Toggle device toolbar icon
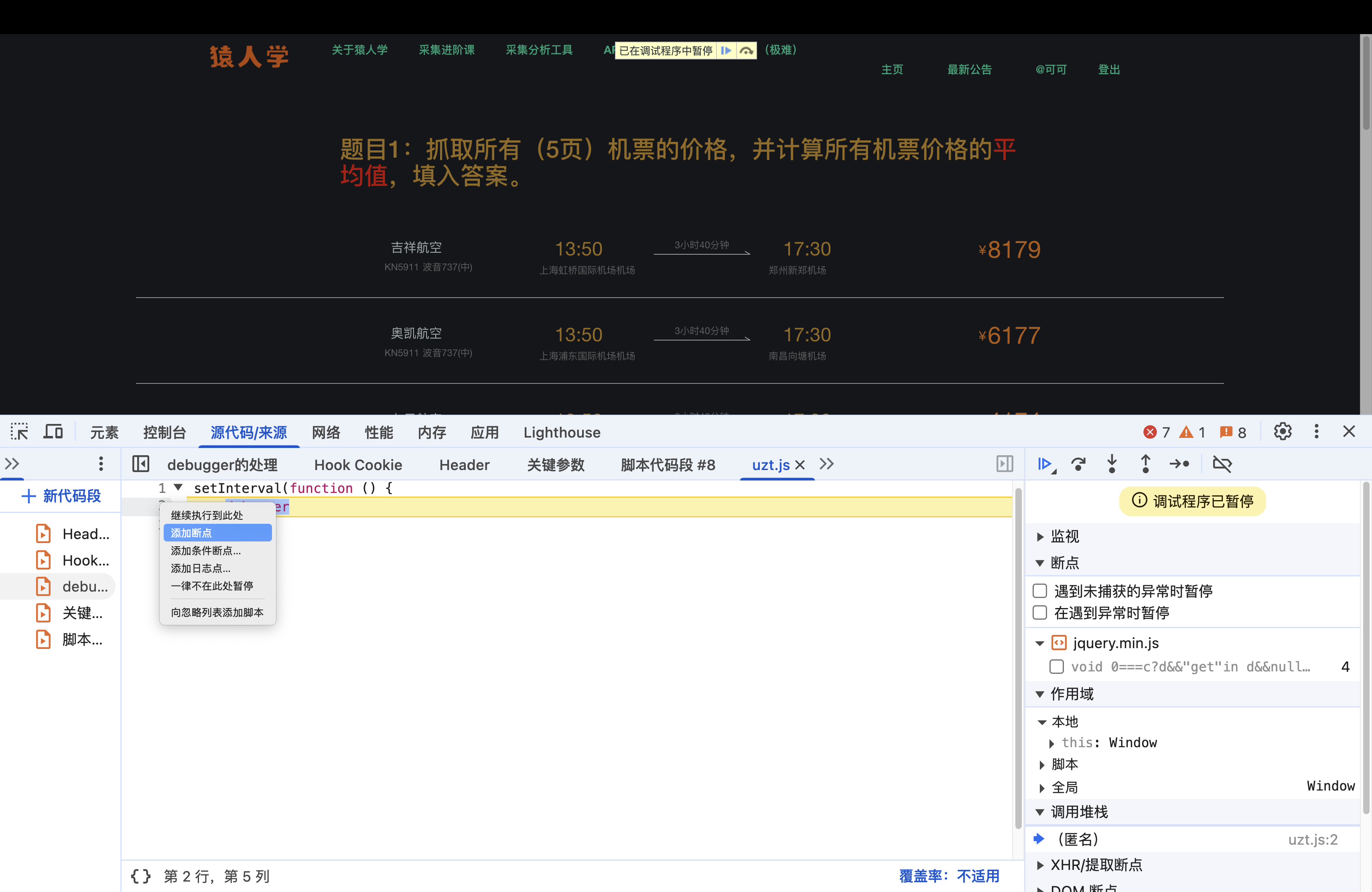This screenshot has height=892, width=1372. point(53,432)
